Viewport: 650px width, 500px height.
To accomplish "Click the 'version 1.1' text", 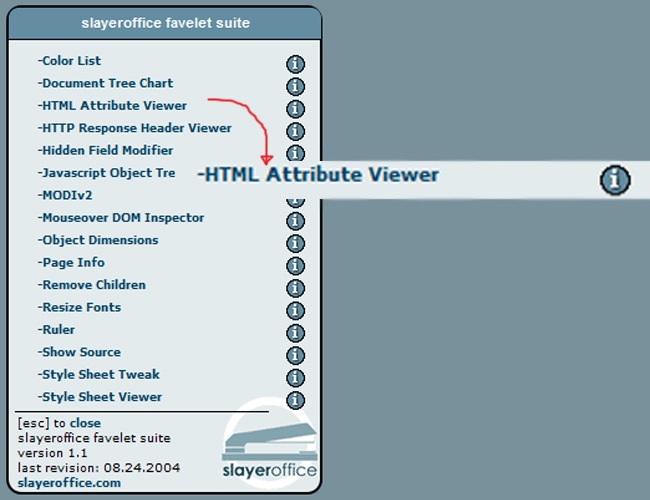I will point(53,453).
